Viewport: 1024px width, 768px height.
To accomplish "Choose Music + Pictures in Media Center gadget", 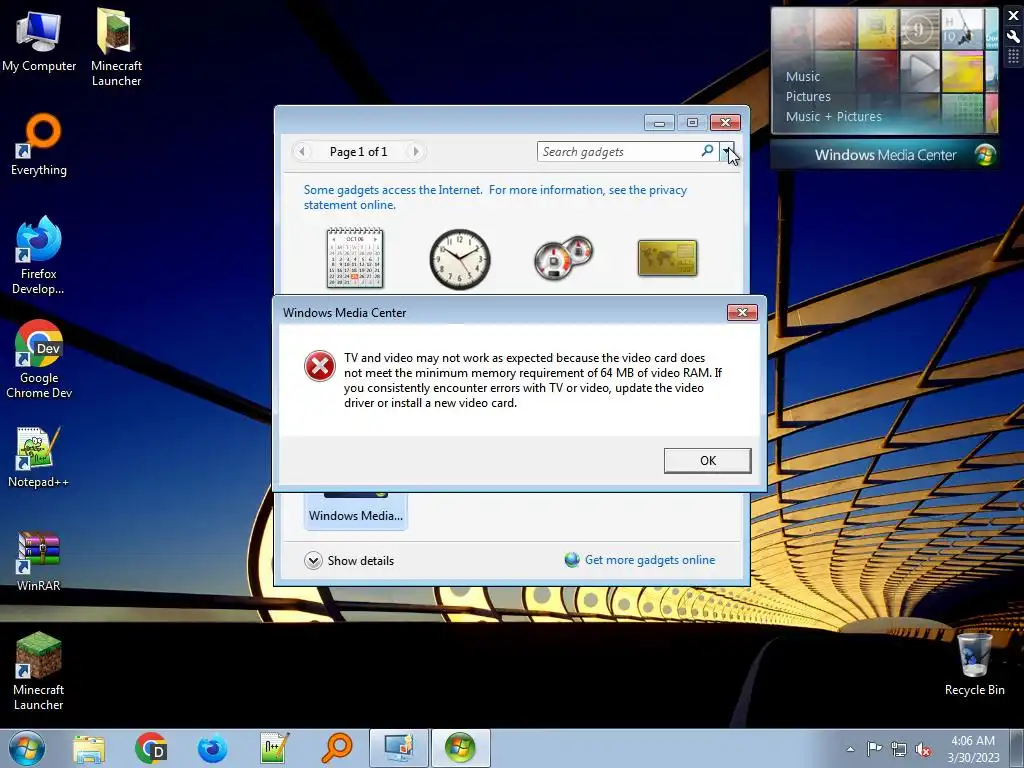I will (833, 116).
